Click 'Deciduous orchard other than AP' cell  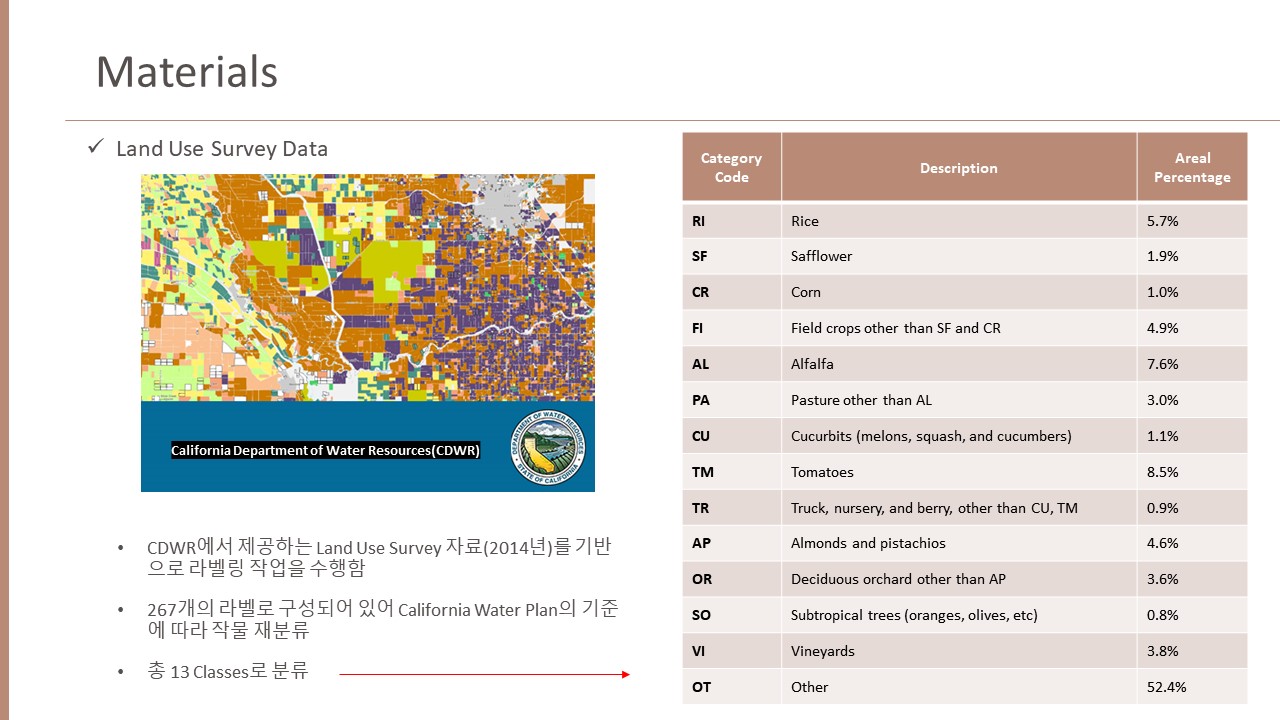click(959, 579)
